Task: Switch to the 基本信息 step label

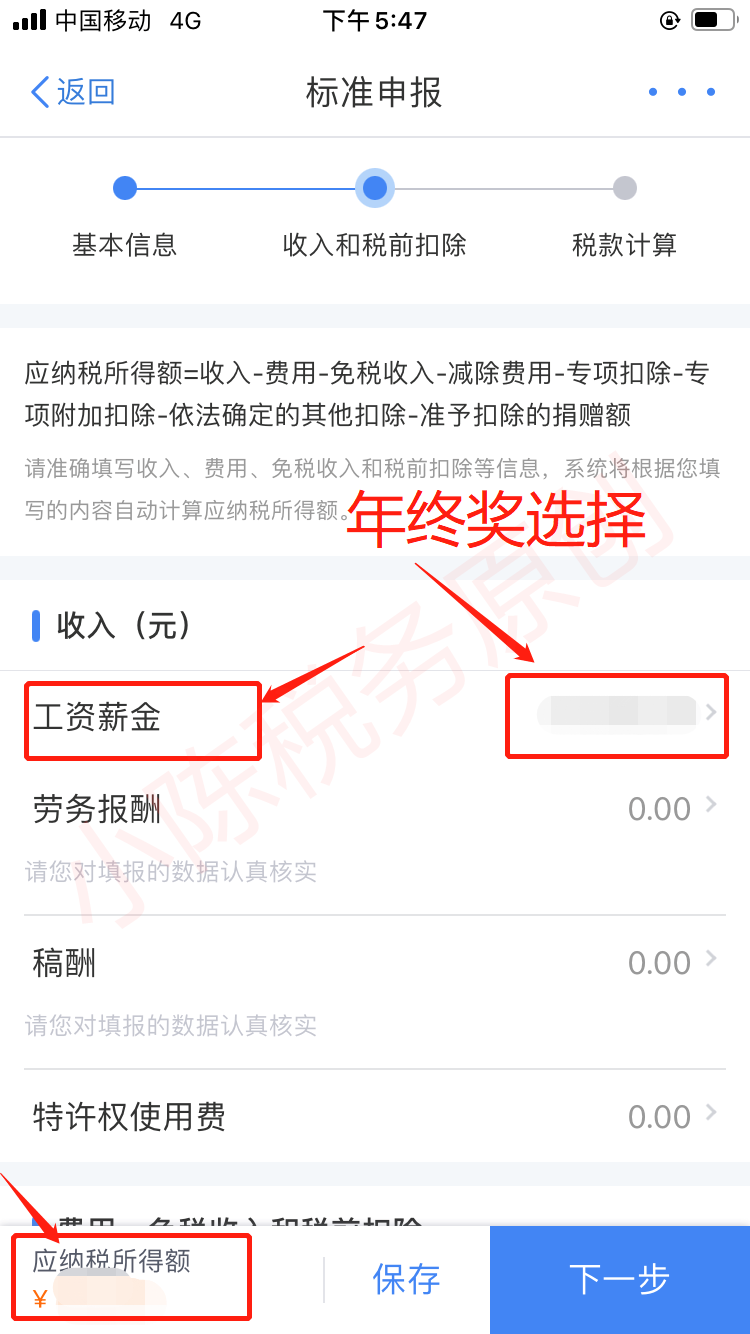Action: [x=125, y=245]
